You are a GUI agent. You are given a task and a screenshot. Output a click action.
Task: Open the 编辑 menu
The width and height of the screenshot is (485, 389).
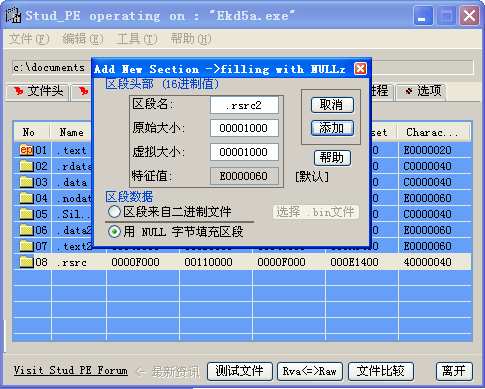click(x=83, y=39)
